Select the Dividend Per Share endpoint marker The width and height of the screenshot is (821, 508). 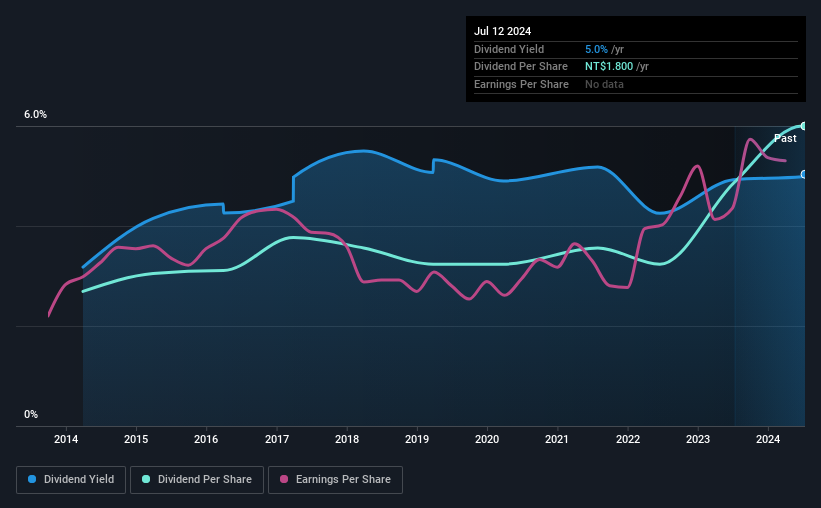pos(804,126)
